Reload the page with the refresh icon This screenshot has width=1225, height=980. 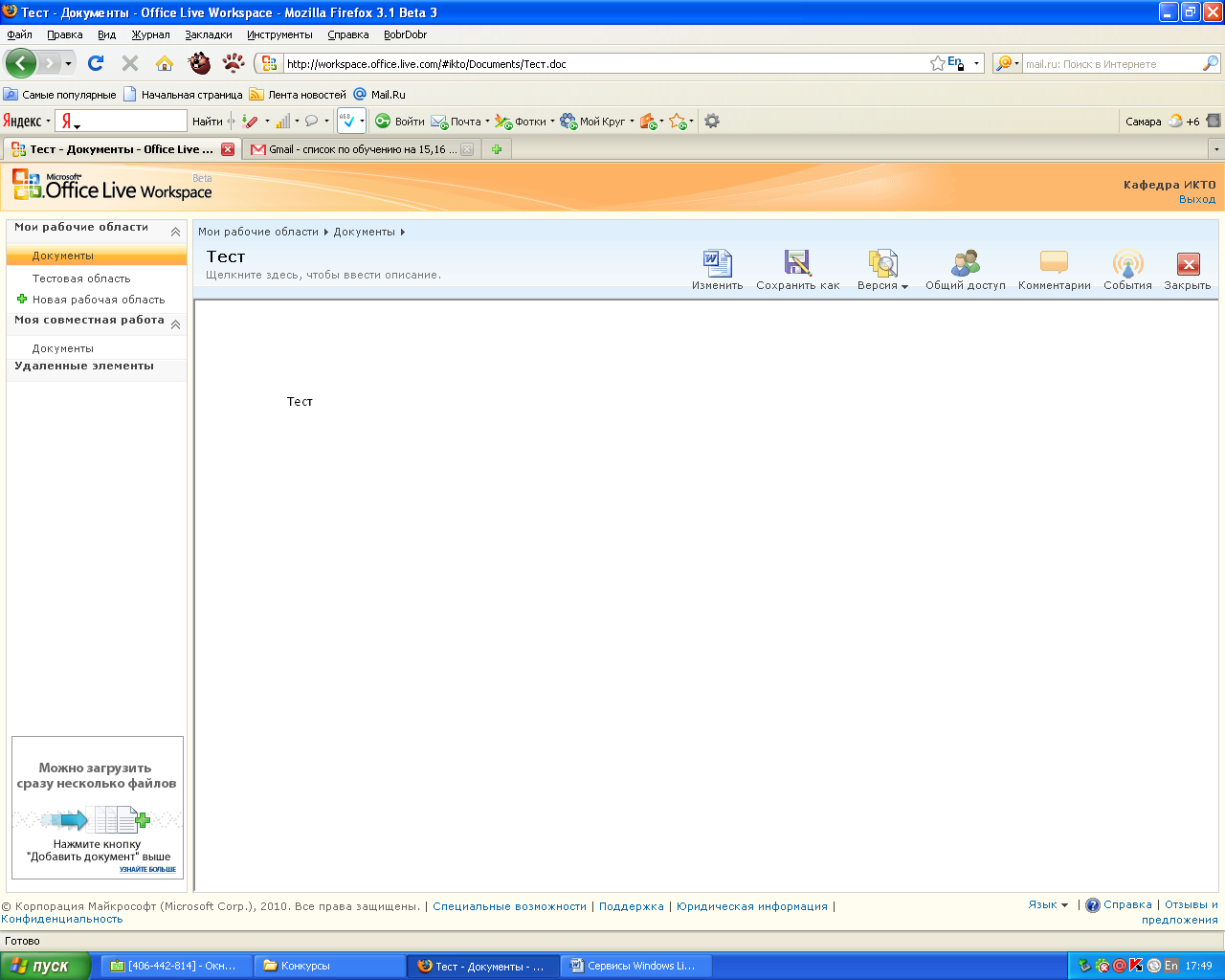[x=96, y=63]
